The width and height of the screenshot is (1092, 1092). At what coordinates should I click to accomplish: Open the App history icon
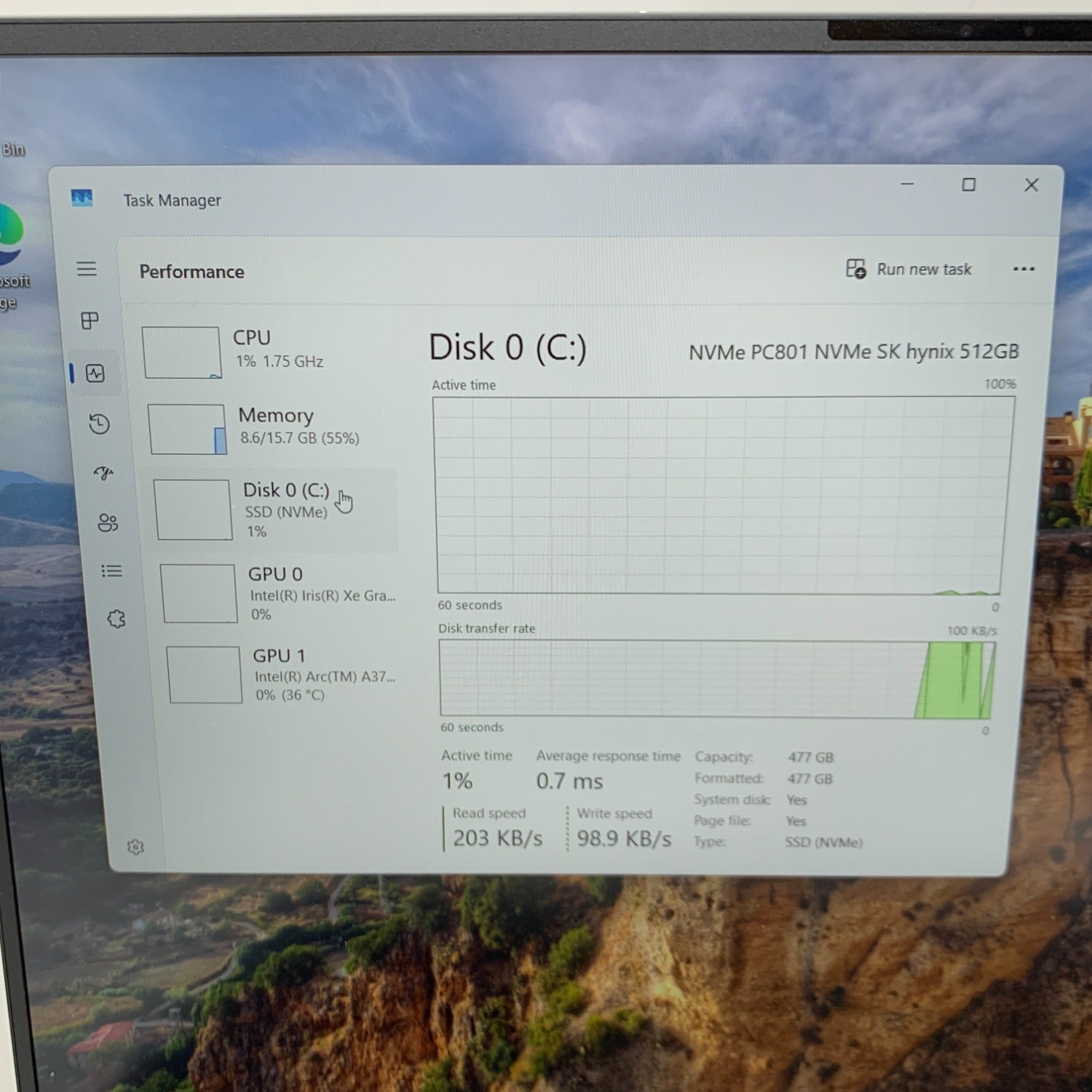100,424
